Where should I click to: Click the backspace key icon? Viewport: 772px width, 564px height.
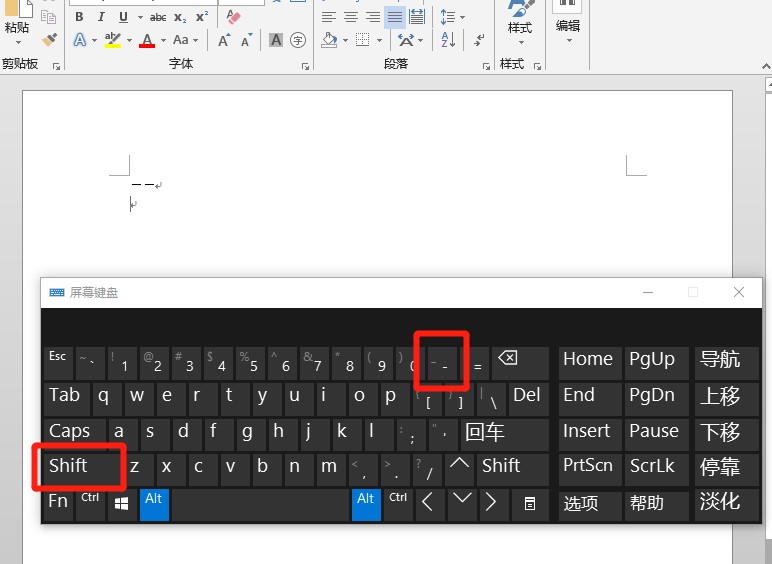pos(520,363)
